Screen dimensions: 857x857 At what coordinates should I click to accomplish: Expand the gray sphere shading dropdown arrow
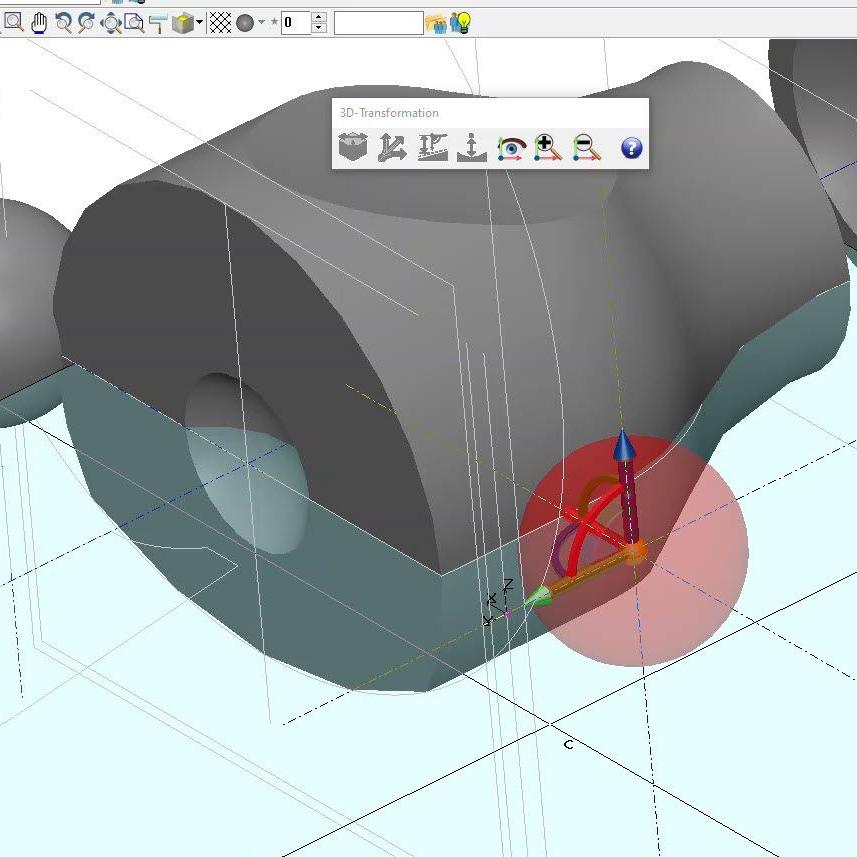[262, 22]
